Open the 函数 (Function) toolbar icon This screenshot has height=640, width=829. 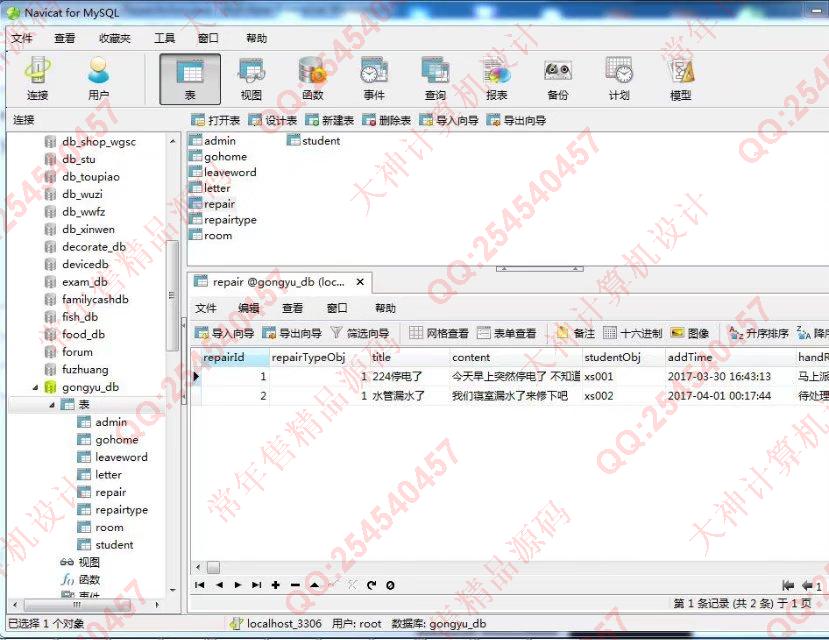pos(312,79)
